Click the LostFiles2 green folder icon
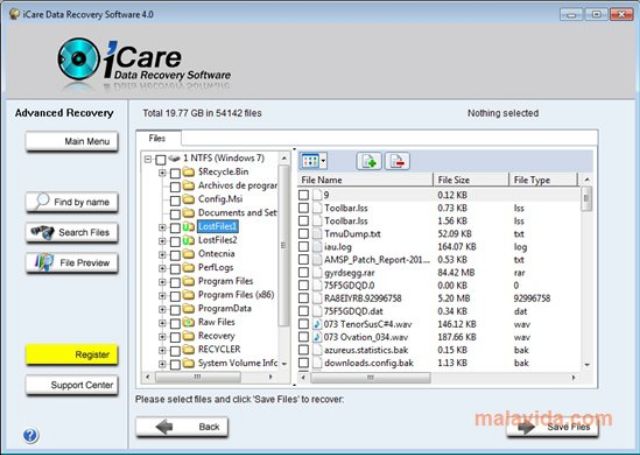640x455 pixels. tap(189, 240)
